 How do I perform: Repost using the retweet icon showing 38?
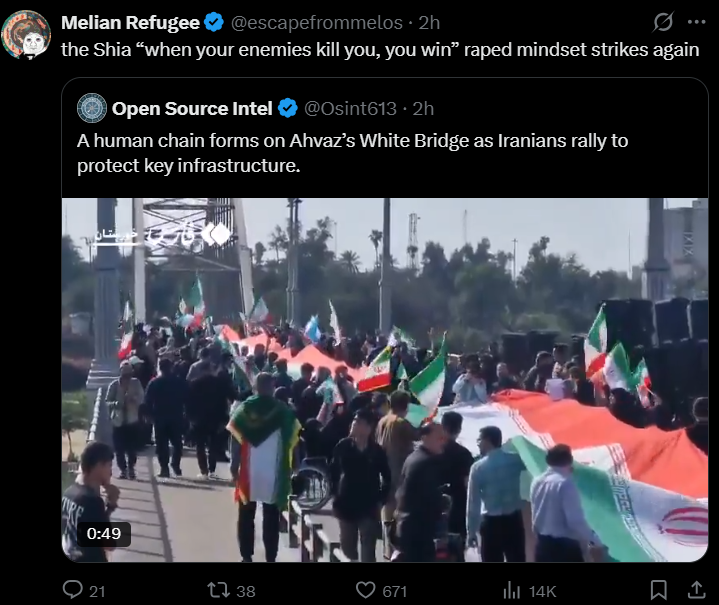(x=219, y=590)
